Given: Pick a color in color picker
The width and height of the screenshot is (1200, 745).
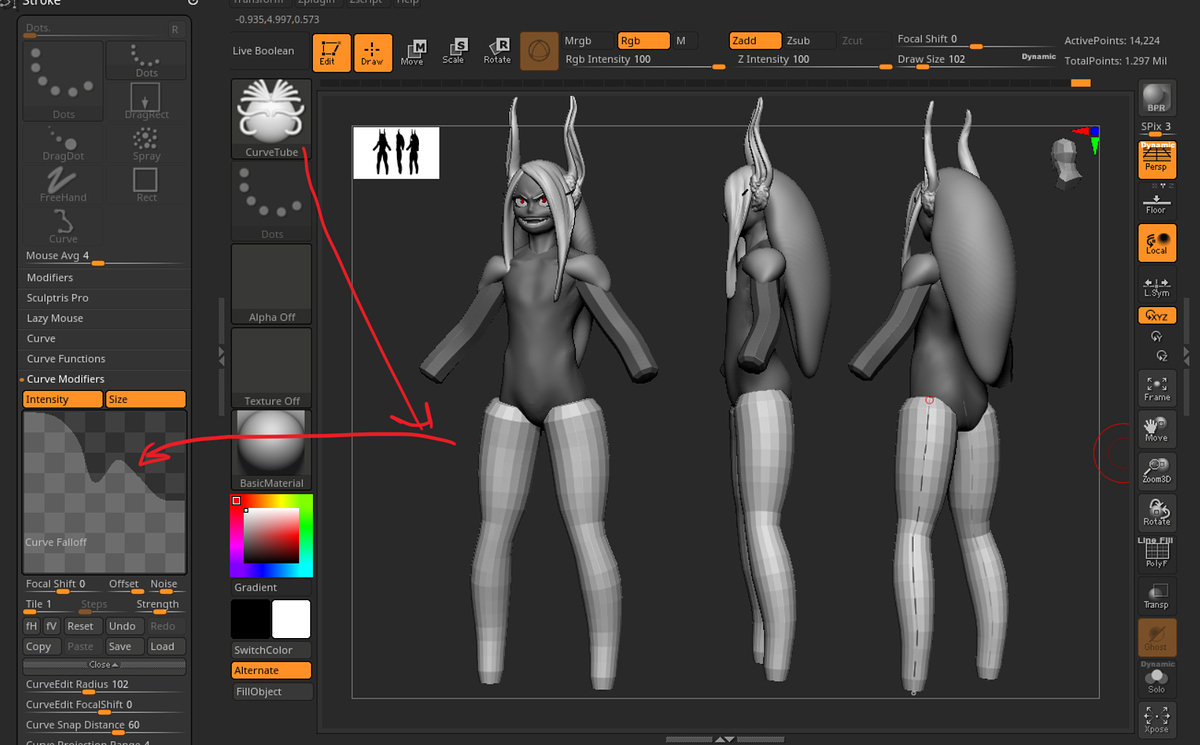Looking at the screenshot, I should (272, 535).
